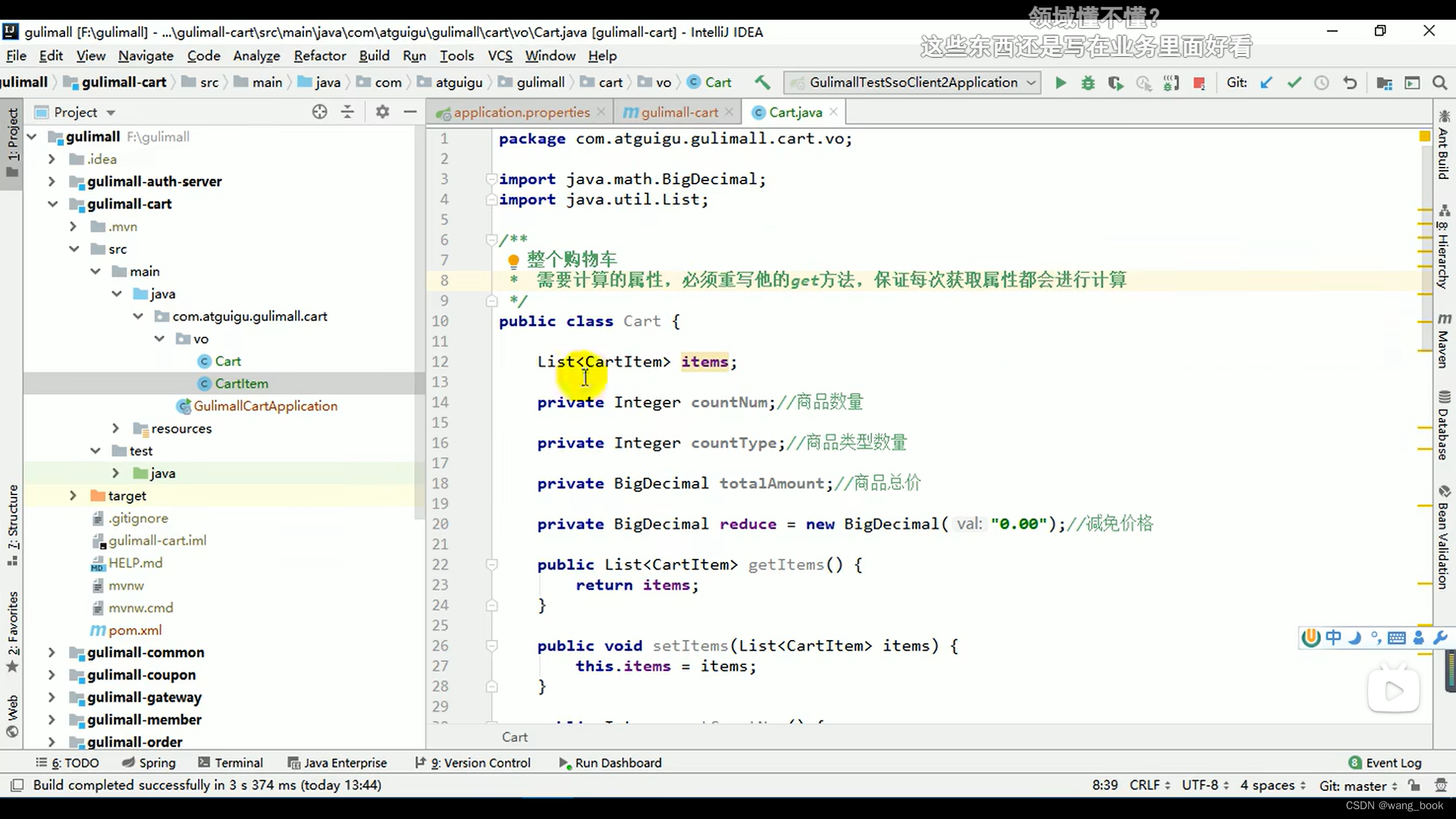Open the 6: TODO panel

(x=67, y=762)
